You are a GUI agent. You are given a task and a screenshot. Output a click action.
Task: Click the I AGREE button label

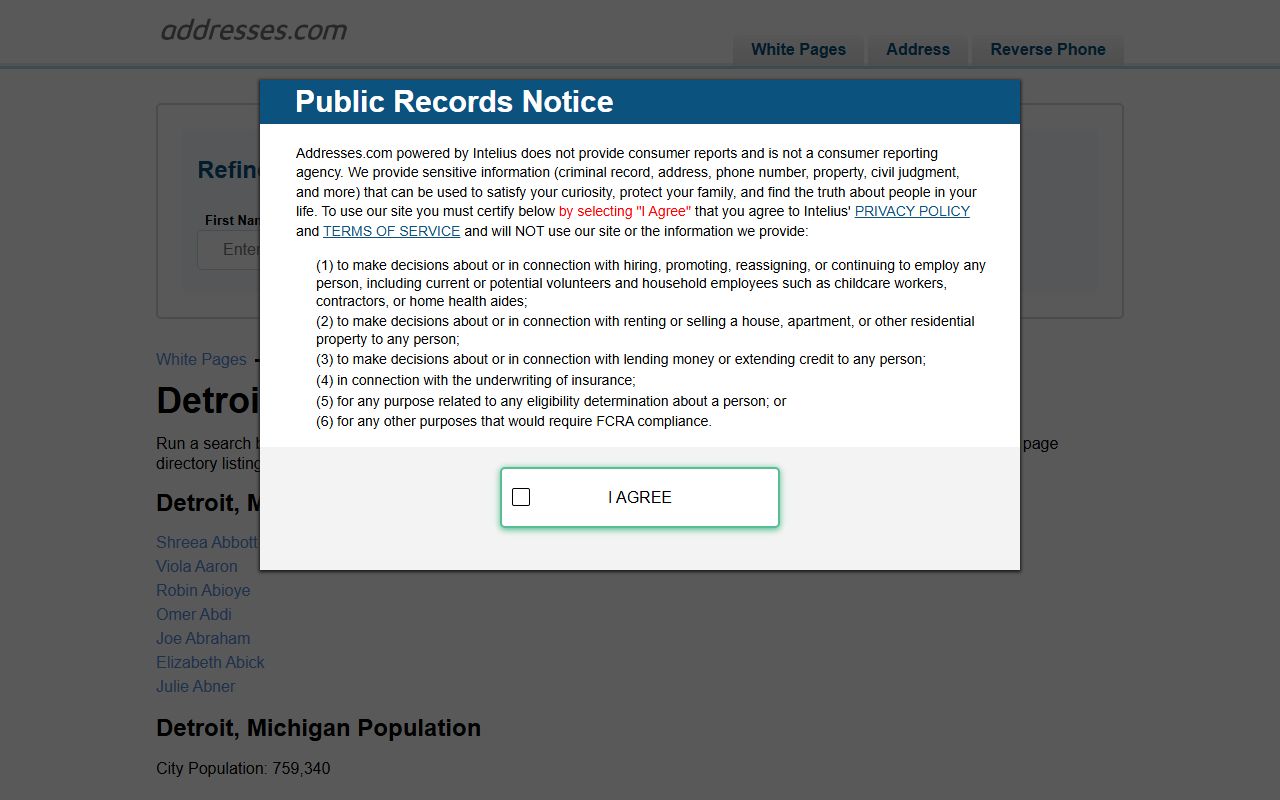coord(640,497)
